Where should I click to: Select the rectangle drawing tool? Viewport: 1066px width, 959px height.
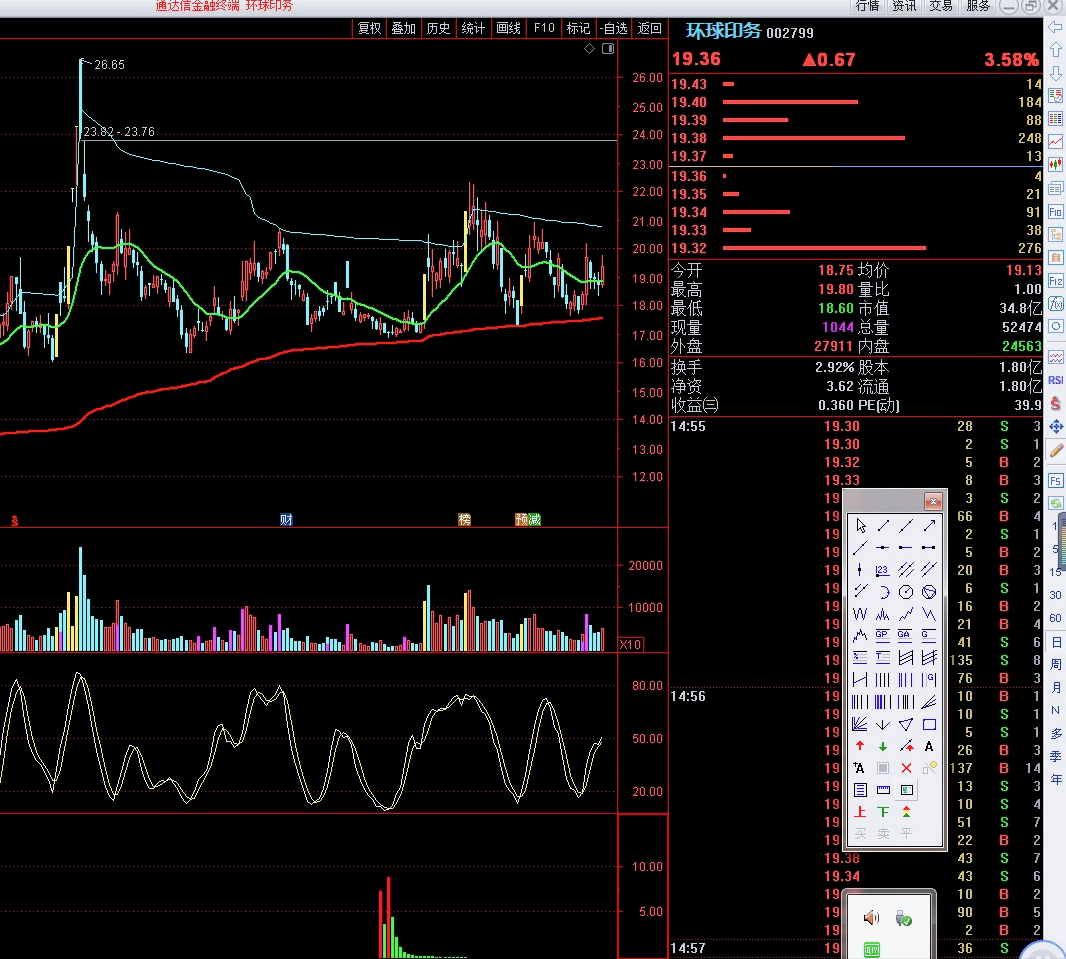coord(929,725)
